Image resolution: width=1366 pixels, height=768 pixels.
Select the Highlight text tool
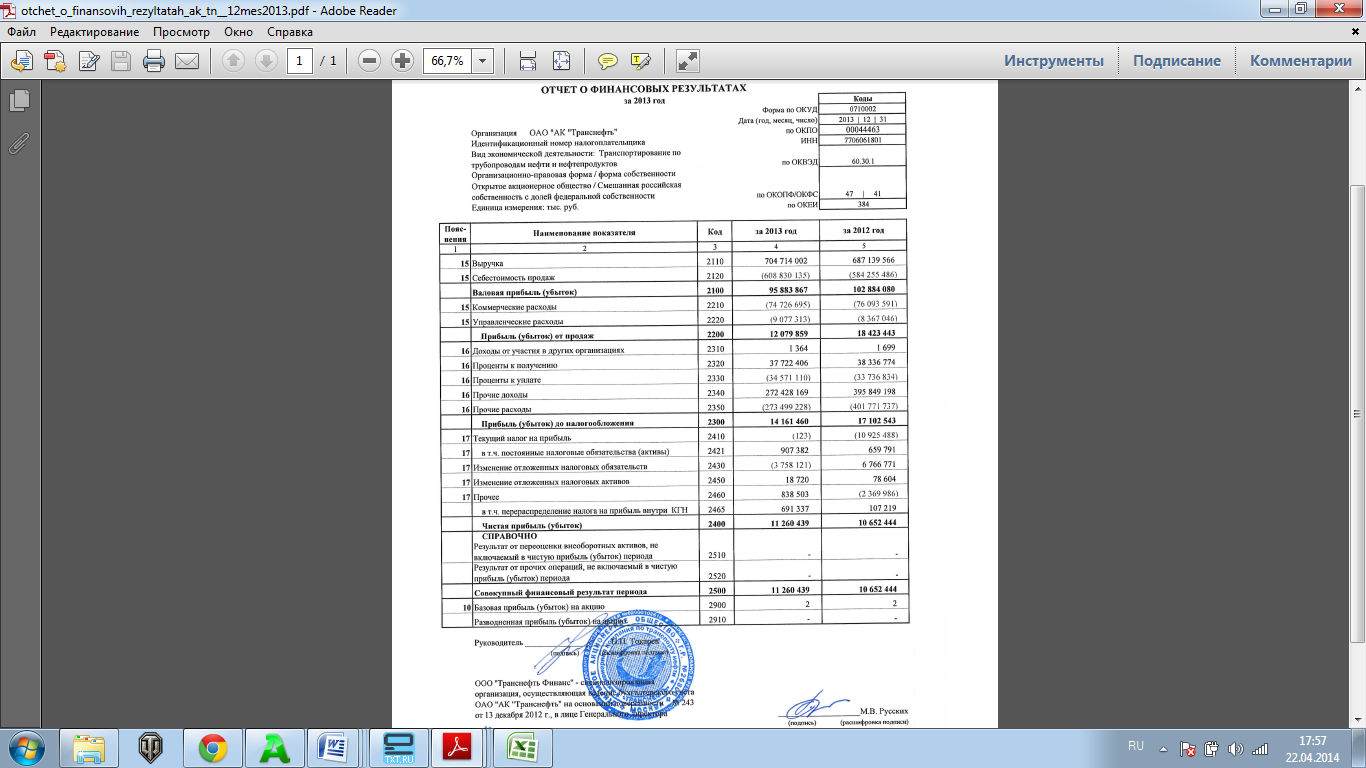(x=640, y=61)
